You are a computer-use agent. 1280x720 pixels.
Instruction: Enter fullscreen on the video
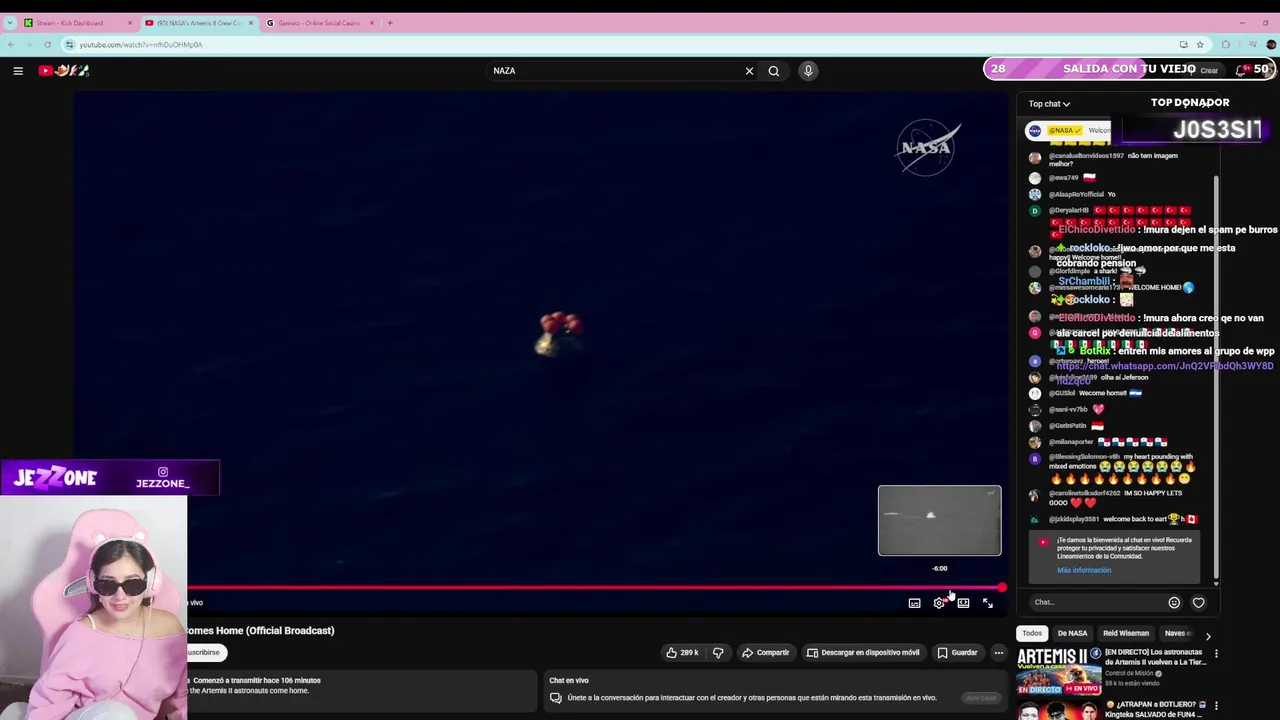click(988, 603)
